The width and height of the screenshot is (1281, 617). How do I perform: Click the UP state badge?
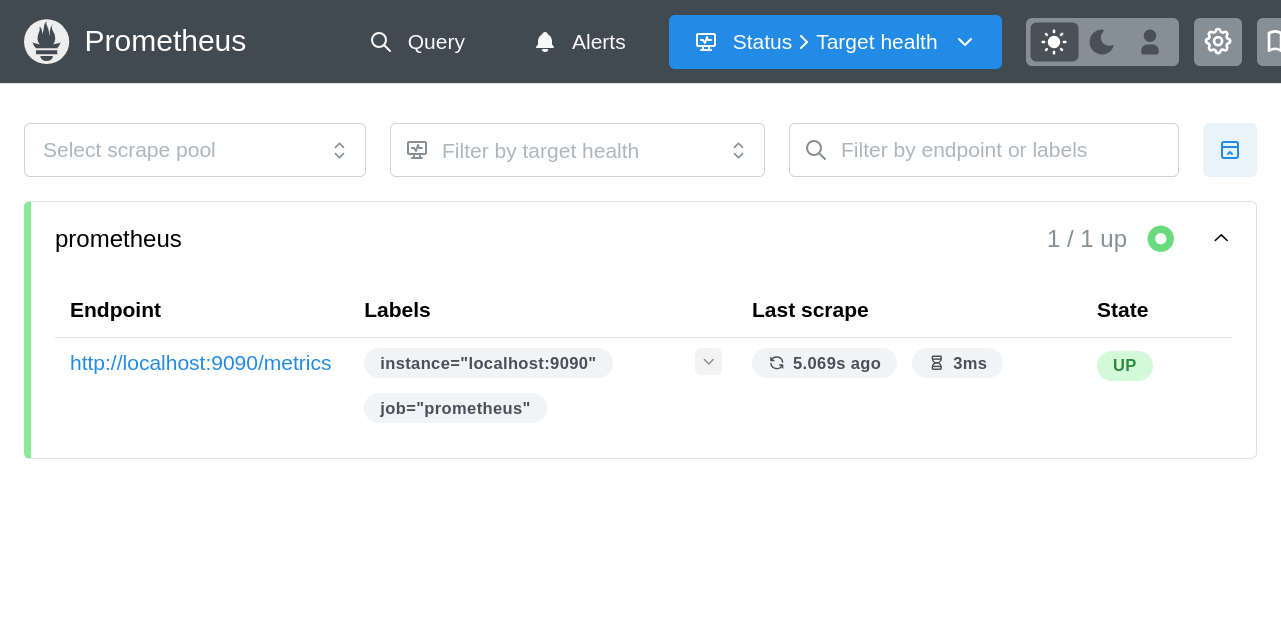pyautogui.click(x=1125, y=366)
